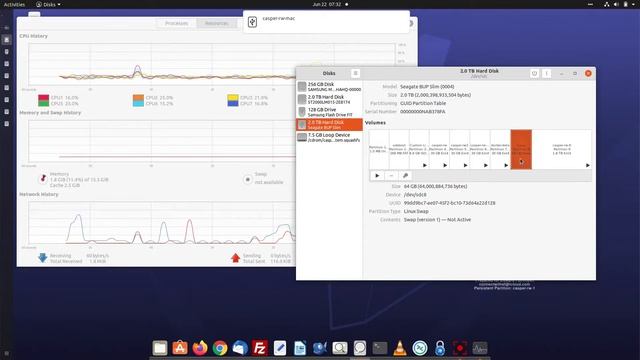Select Partition 1 in the Volumes map
640x360 pixels.
point(379,149)
